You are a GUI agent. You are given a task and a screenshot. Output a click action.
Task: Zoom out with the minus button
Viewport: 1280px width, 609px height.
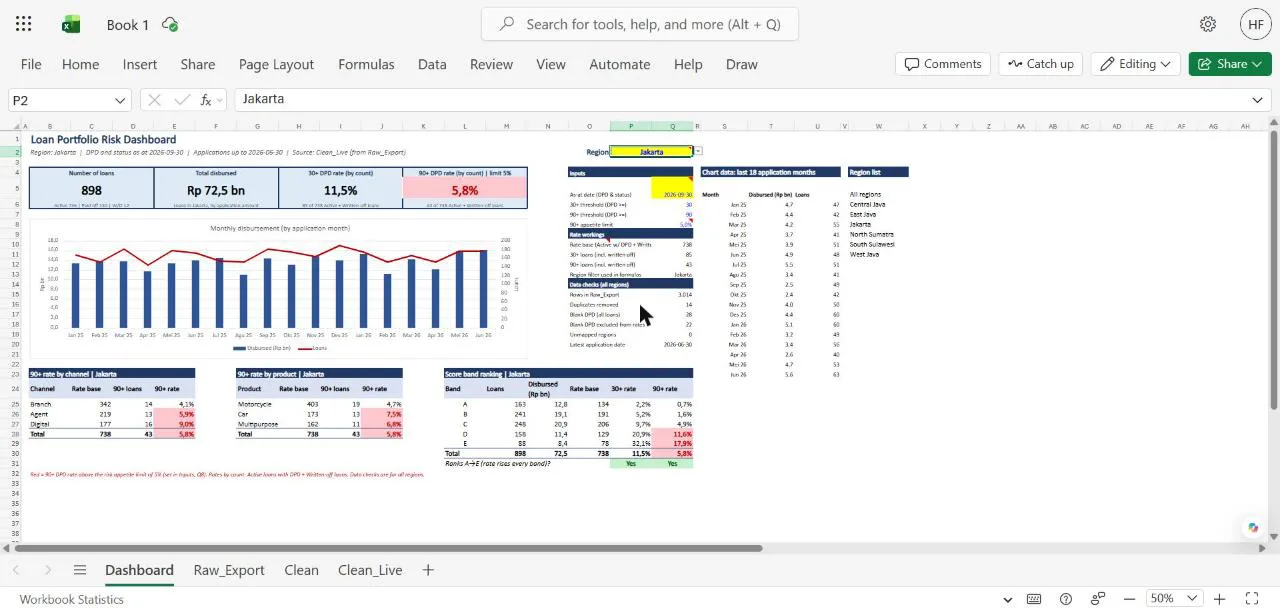[x=1129, y=599]
